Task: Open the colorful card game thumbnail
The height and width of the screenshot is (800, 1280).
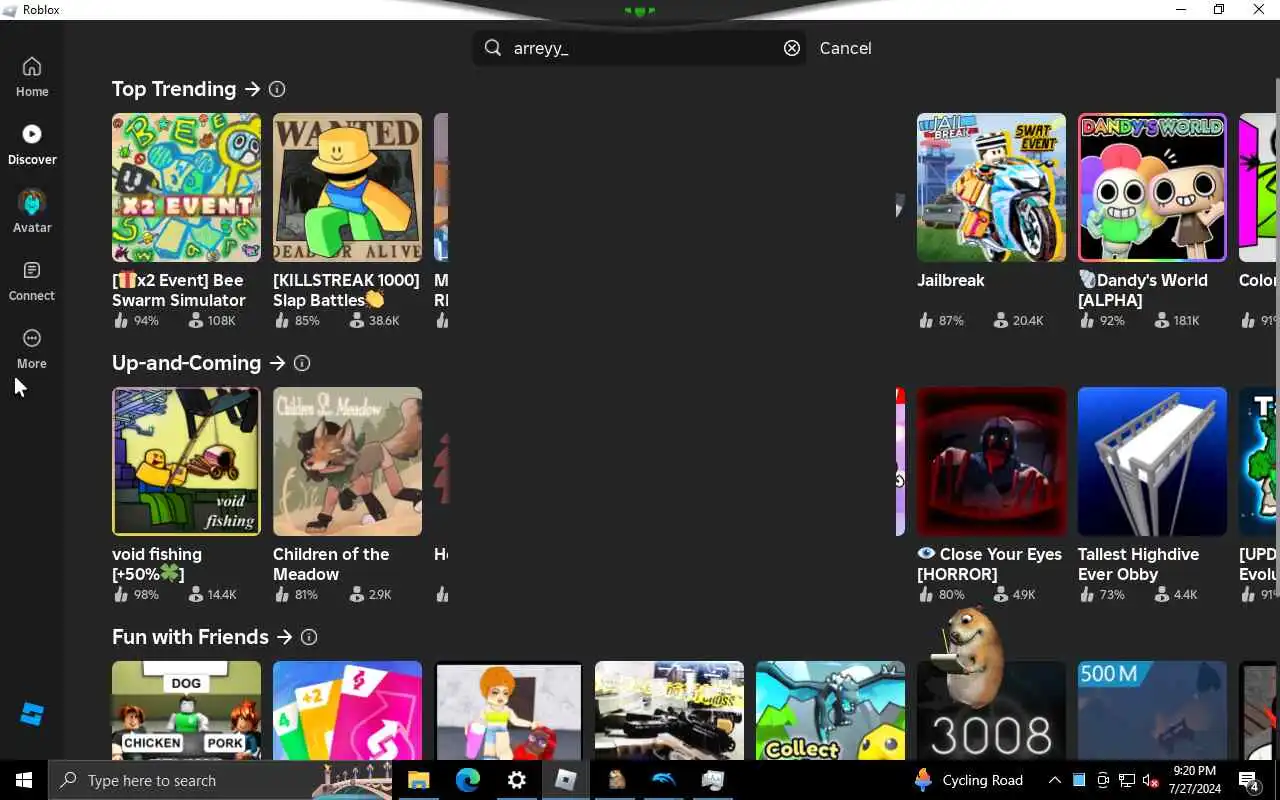Action: [347, 710]
